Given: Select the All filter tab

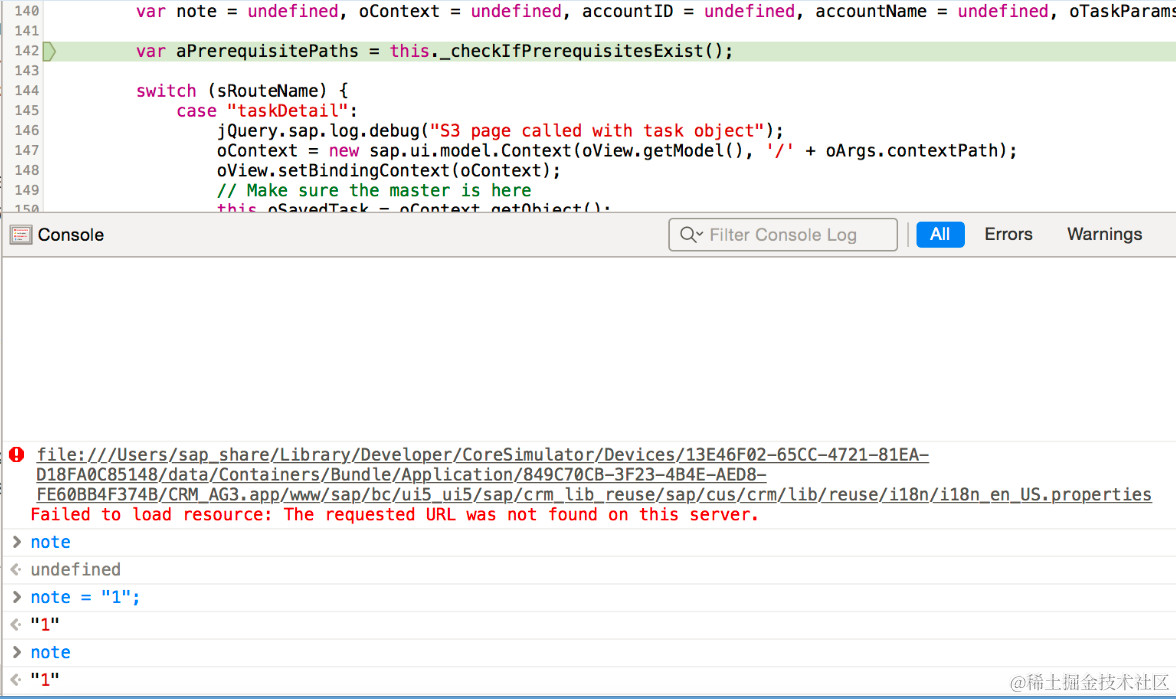Looking at the screenshot, I should click(940, 234).
